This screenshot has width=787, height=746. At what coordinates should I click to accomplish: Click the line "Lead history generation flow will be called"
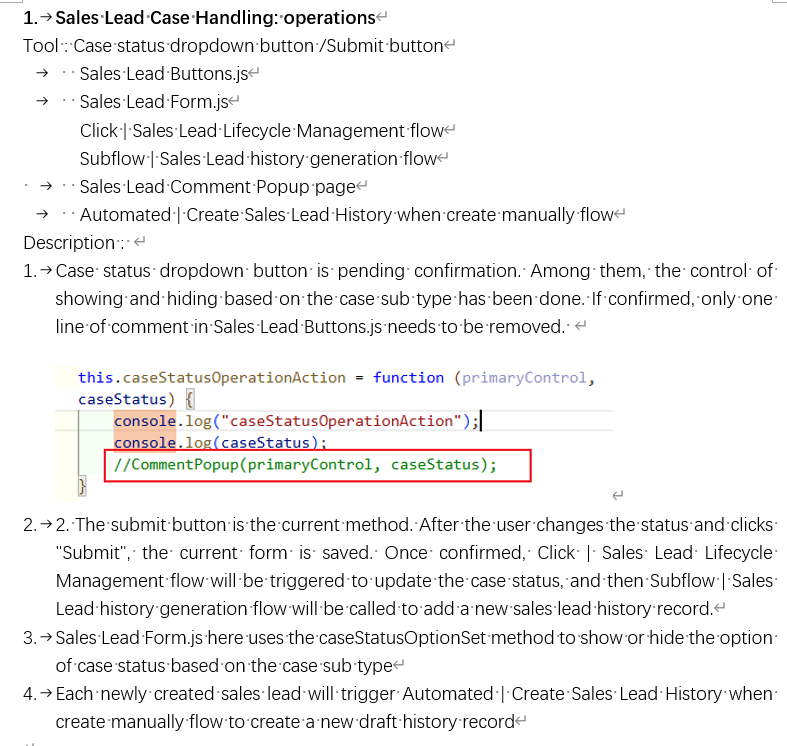[384, 609]
